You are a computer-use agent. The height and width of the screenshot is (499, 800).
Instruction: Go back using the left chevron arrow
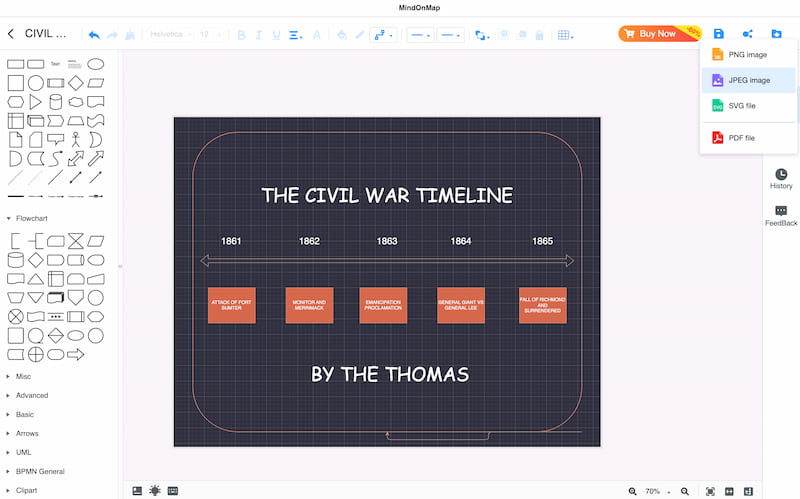(x=11, y=34)
